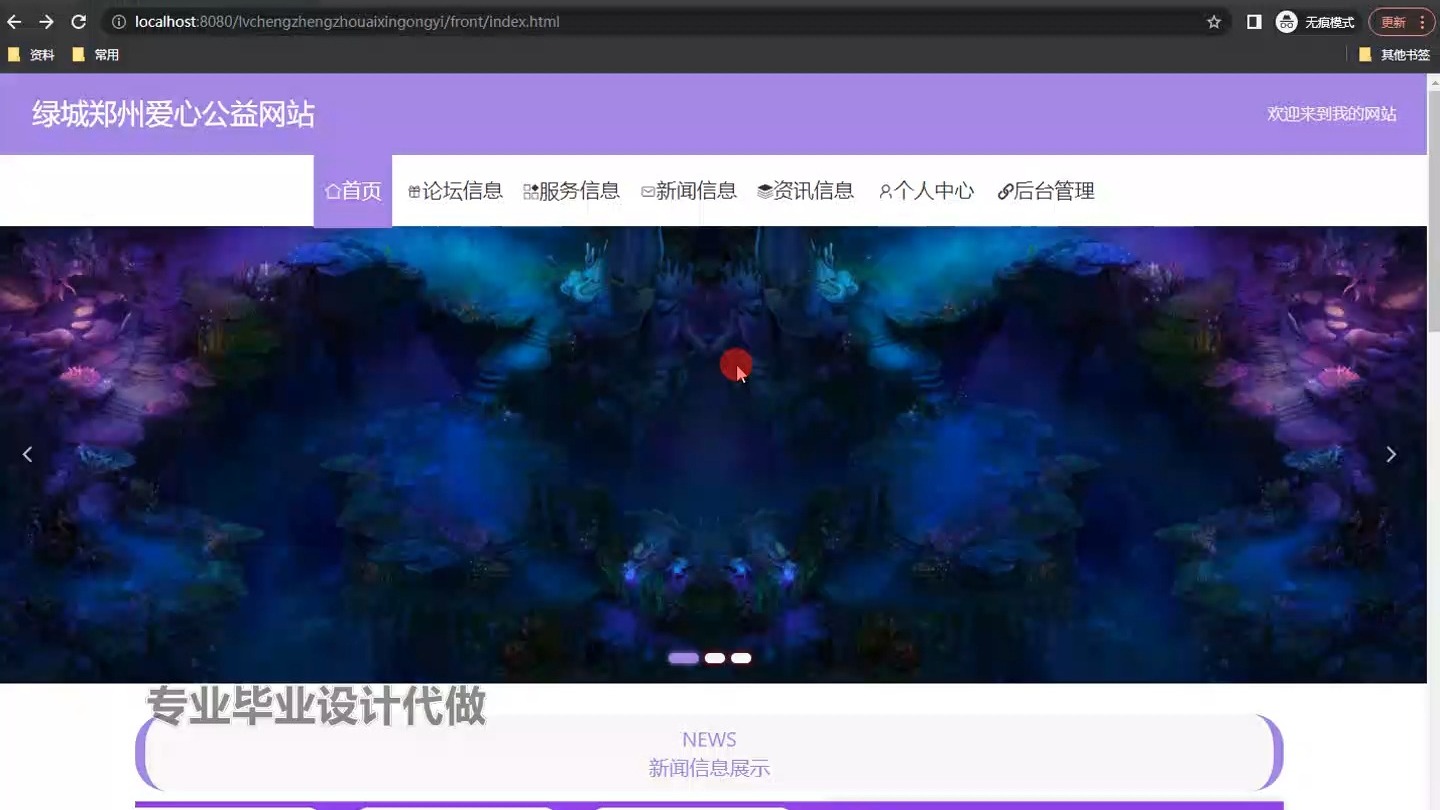Click the layers icon beside 资讯信息

point(765,192)
